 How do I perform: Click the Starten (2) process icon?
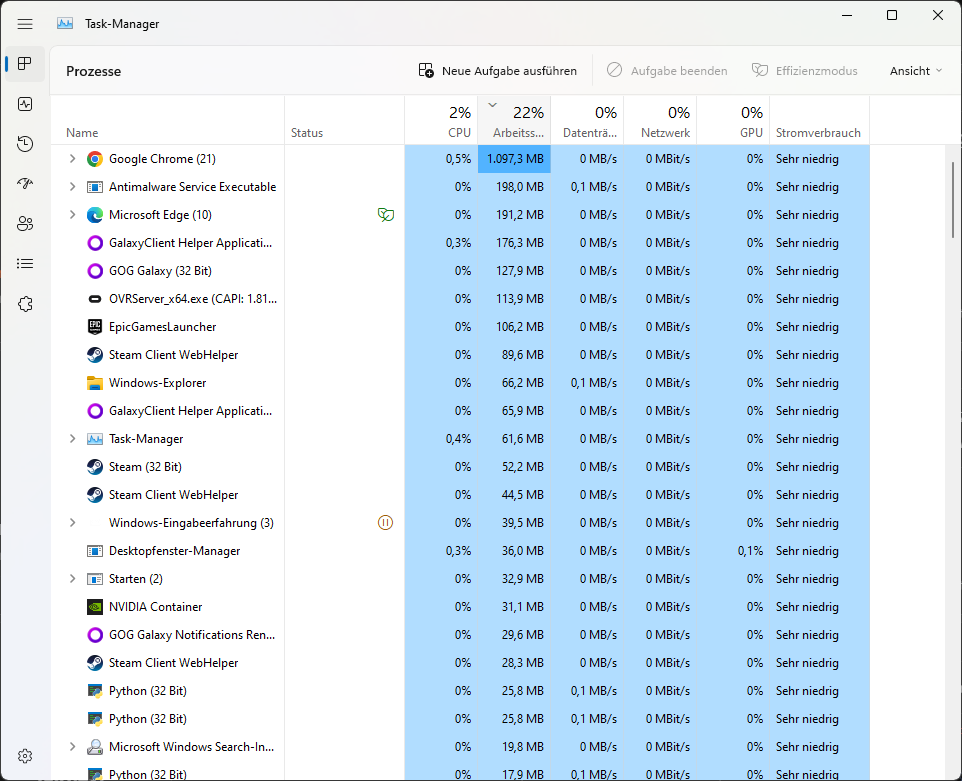point(94,579)
